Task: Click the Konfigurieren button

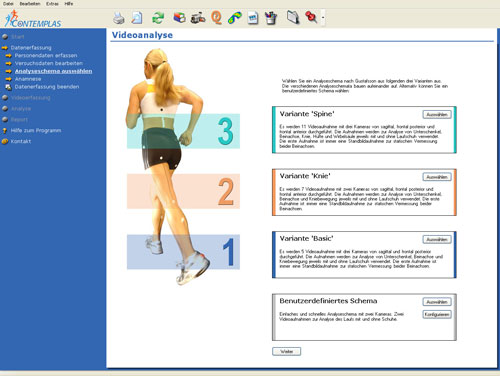Action: [x=437, y=314]
